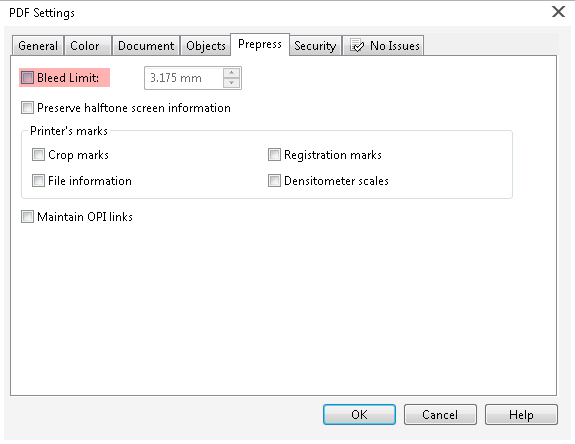Increase bleed limit with up arrow
Viewport: 575px width, 444px height.
(231, 73)
